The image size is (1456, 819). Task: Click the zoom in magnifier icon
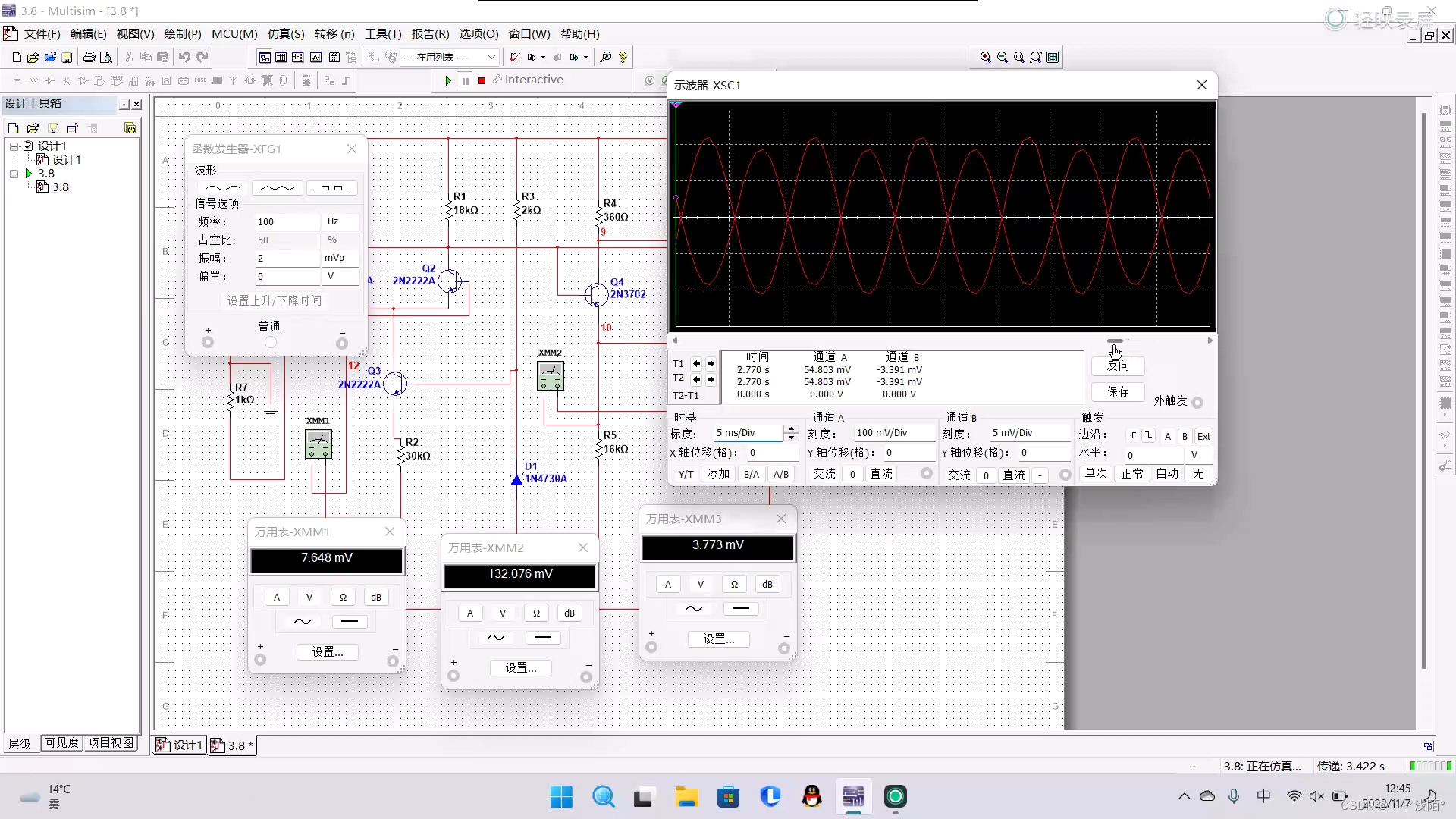point(985,58)
